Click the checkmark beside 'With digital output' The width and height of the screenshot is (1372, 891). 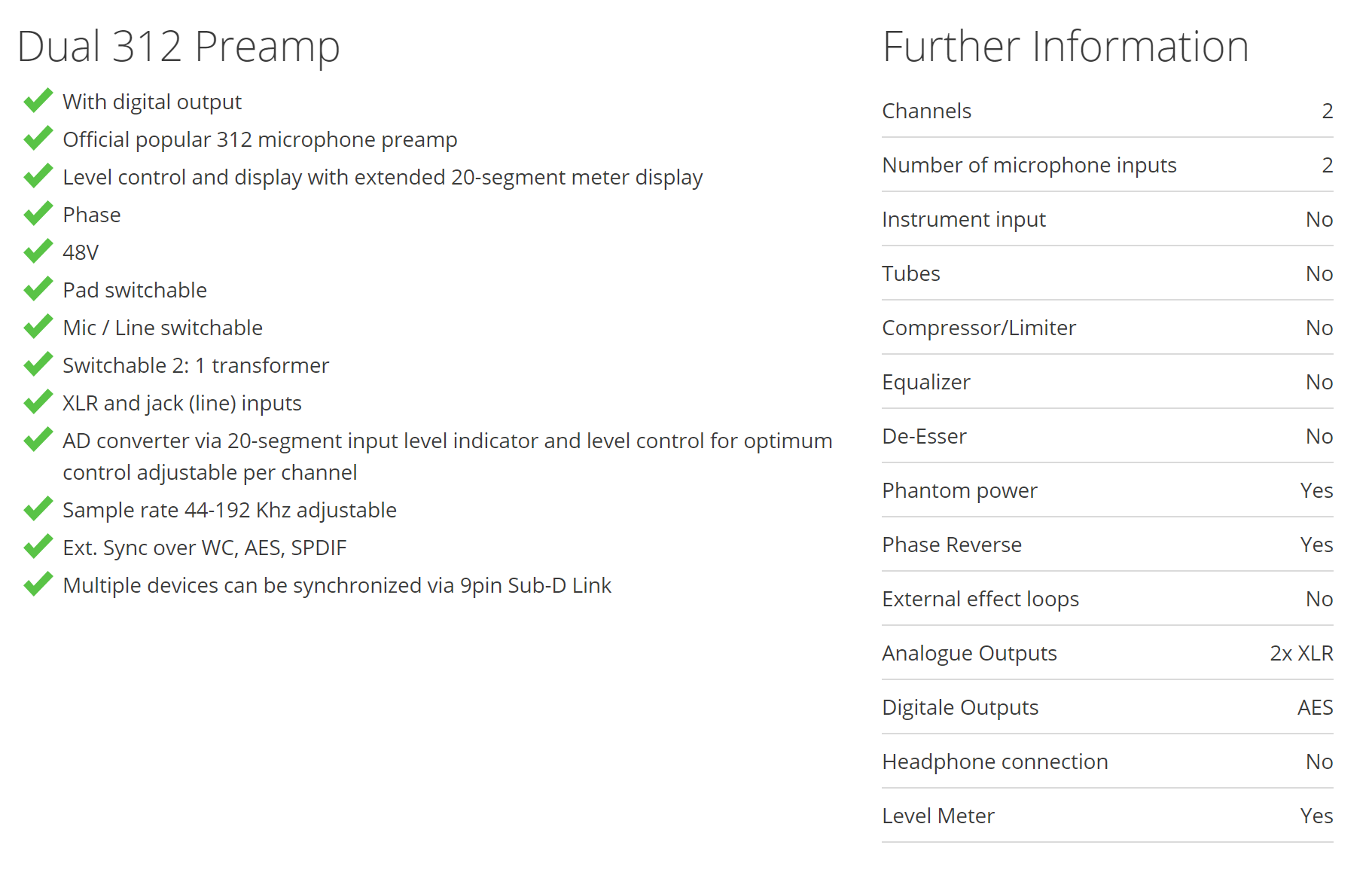pyautogui.click(x=38, y=100)
